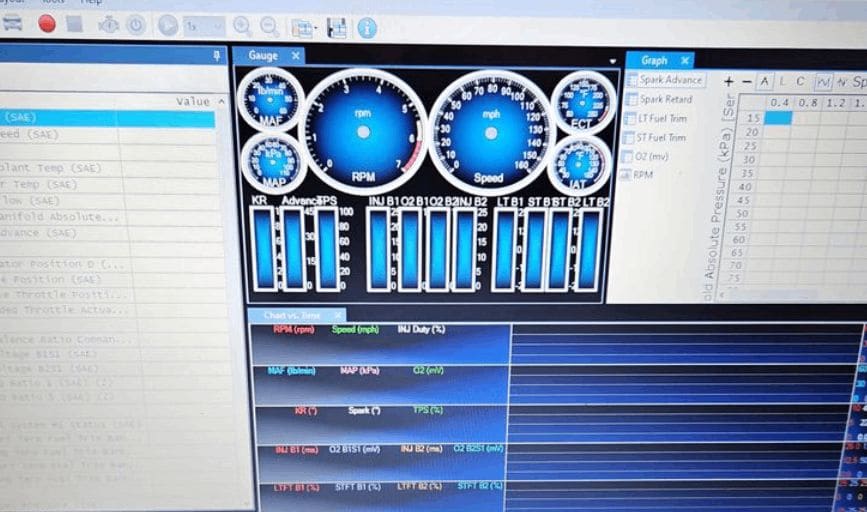This screenshot has height=512, width=867.
Task: Click the TPS vertical bar gauge
Action: pos(327,248)
